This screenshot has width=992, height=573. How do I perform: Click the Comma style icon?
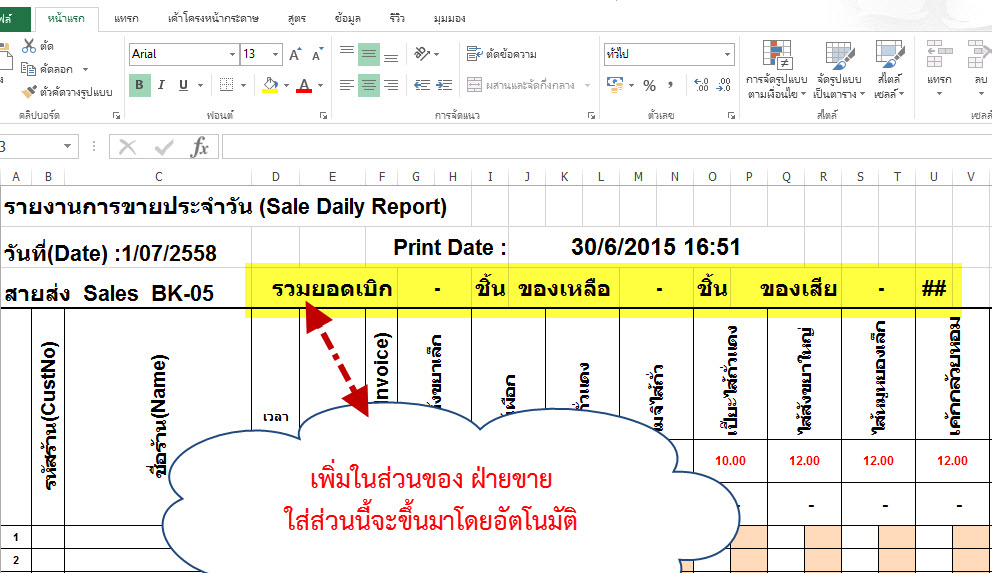click(x=669, y=85)
